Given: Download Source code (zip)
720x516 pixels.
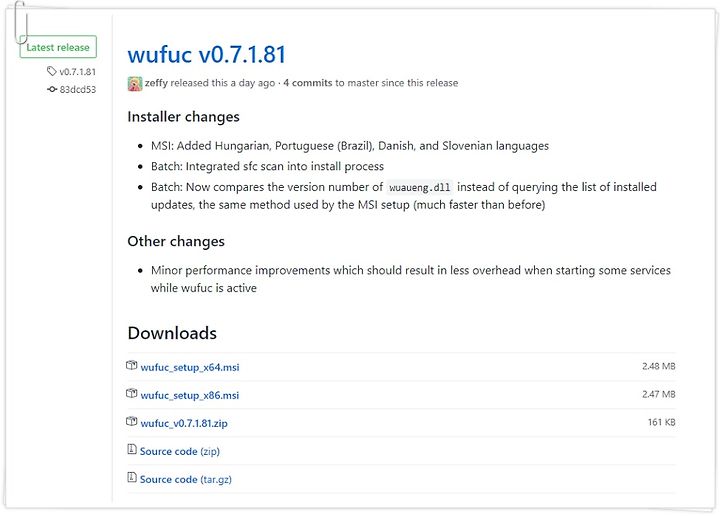Looking at the screenshot, I should [x=180, y=452].
